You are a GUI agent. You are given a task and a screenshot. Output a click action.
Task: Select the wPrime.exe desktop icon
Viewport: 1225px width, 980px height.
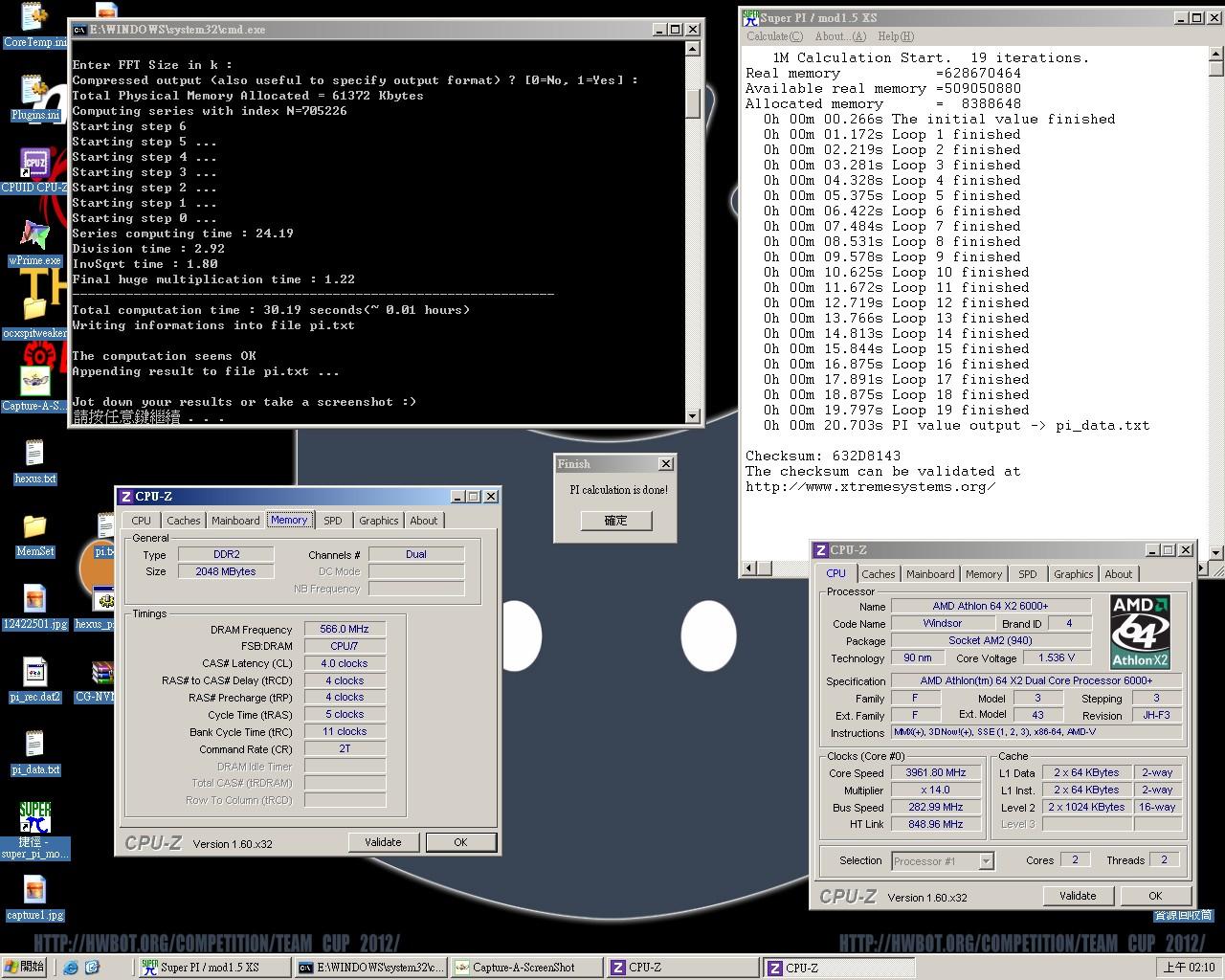point(34,243)
